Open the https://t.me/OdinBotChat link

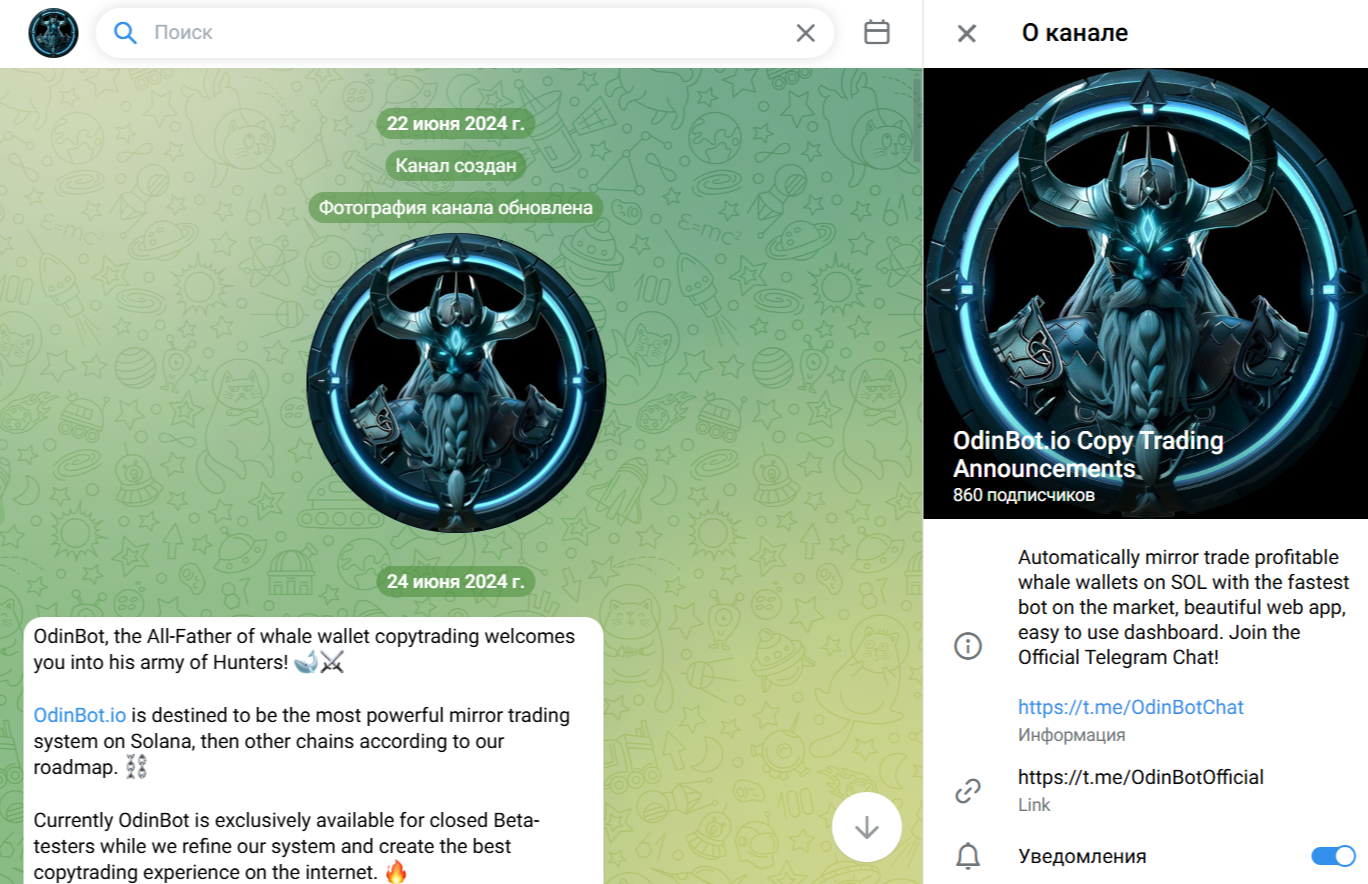coord(1131,708)
